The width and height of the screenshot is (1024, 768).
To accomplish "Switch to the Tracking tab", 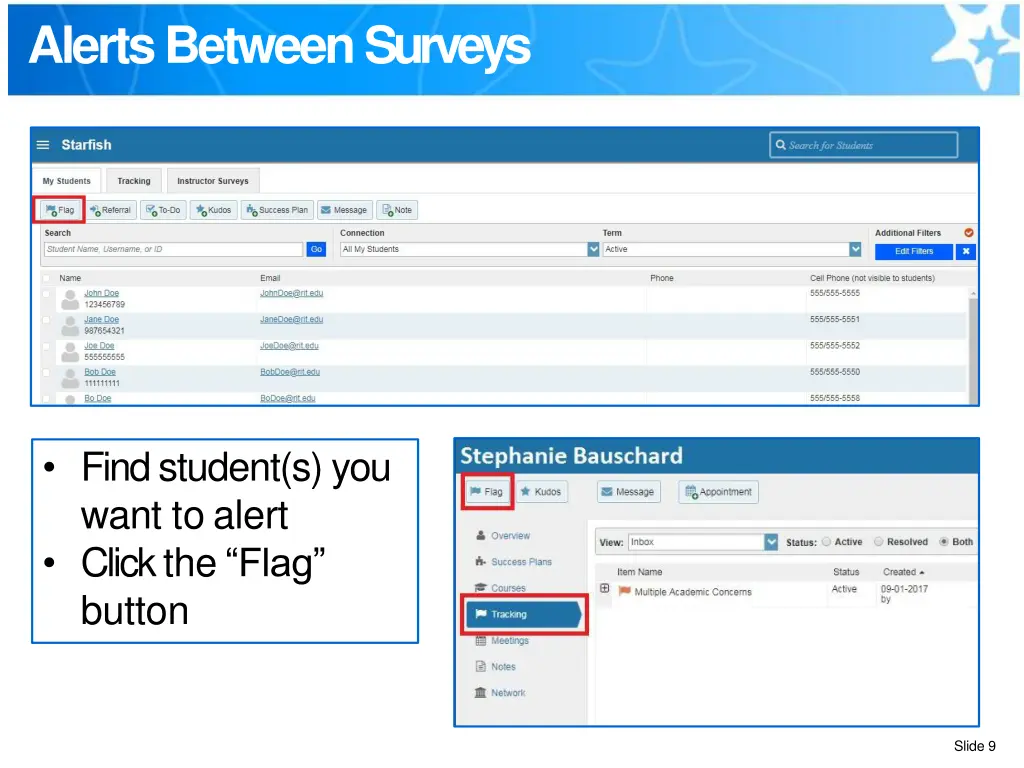I will (x=134, y=181).
